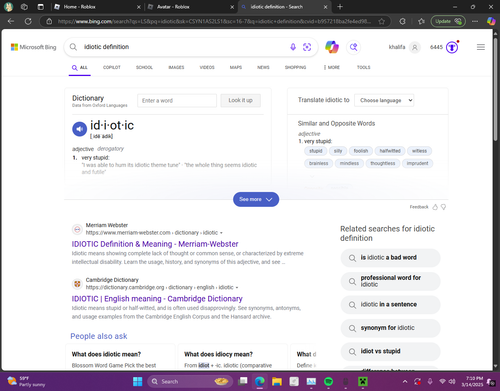The image size is (500, 391).
Task: Open visual search camera icon
Action: (x=307, y=47)
